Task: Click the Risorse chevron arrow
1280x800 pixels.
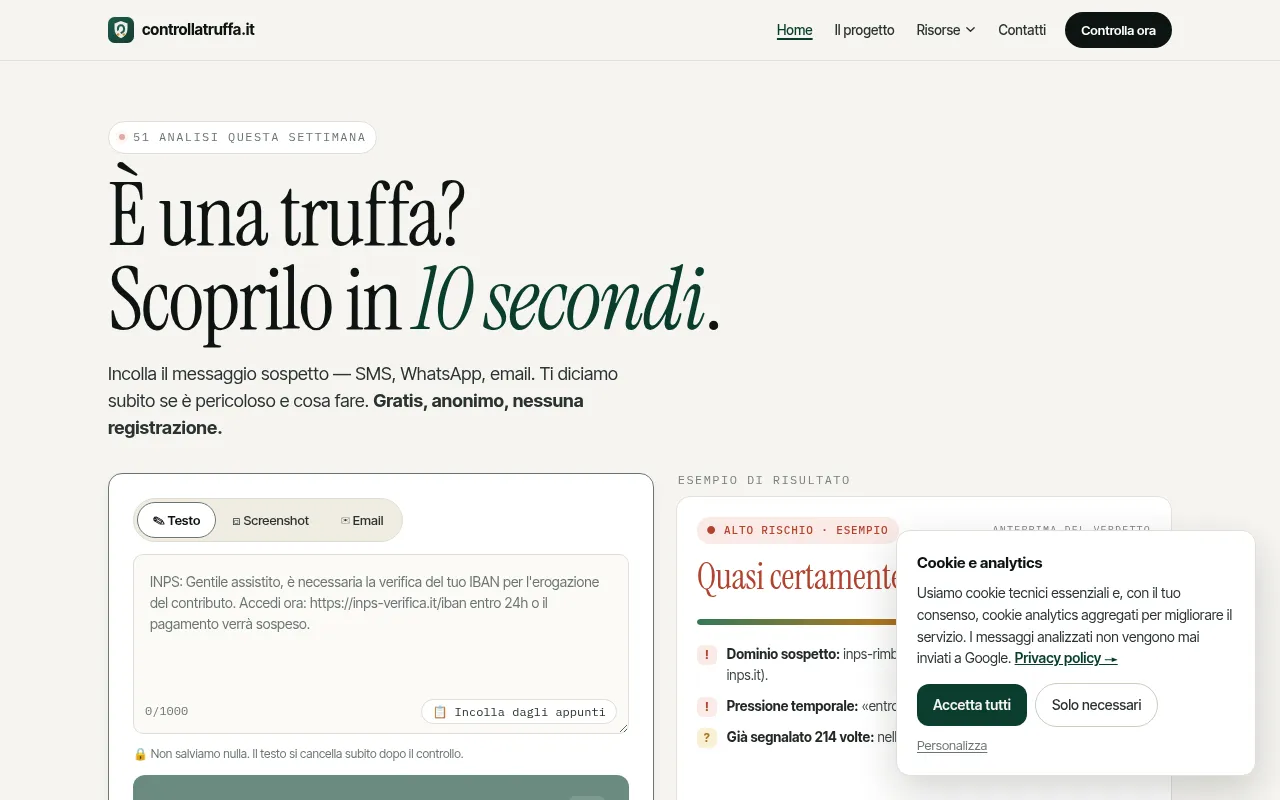Action: click(970, 30)
